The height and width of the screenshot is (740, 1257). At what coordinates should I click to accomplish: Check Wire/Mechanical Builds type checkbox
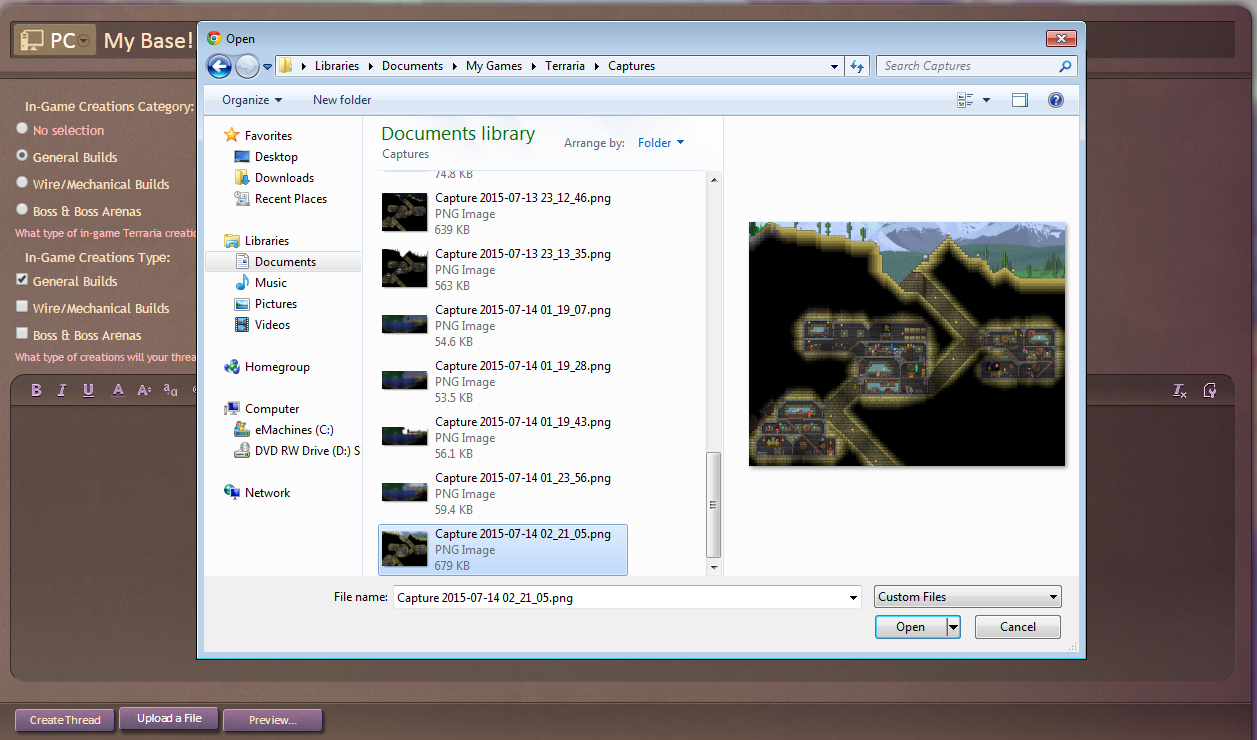pos(22,307)
